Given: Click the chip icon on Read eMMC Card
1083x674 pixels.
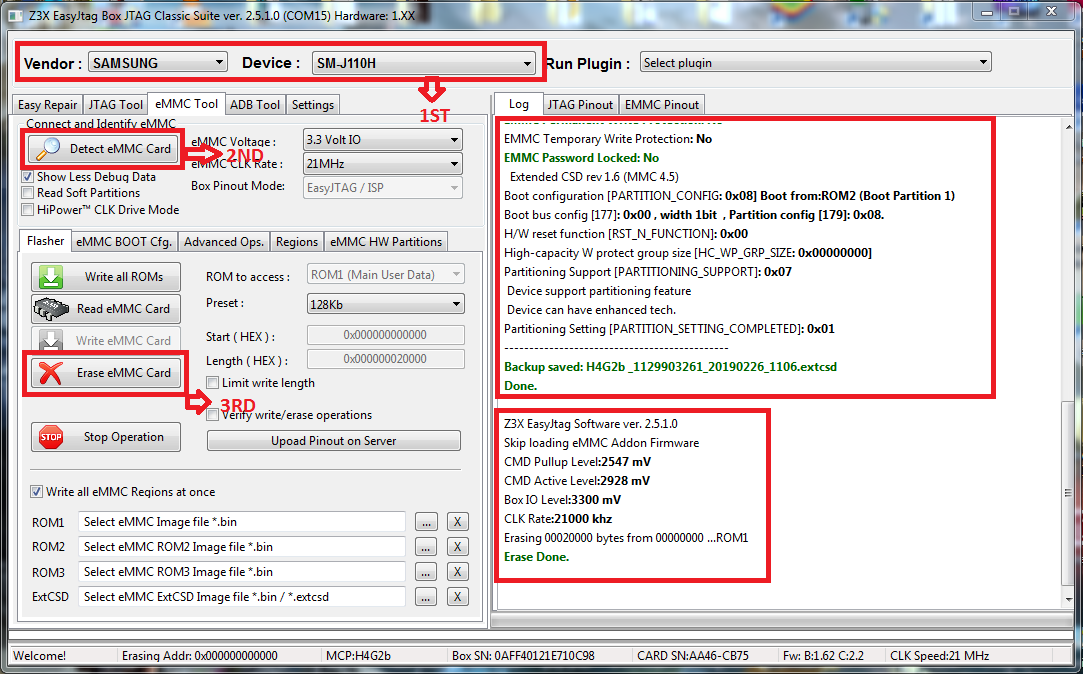Looking at the screenshot, I should click(51, 309).
